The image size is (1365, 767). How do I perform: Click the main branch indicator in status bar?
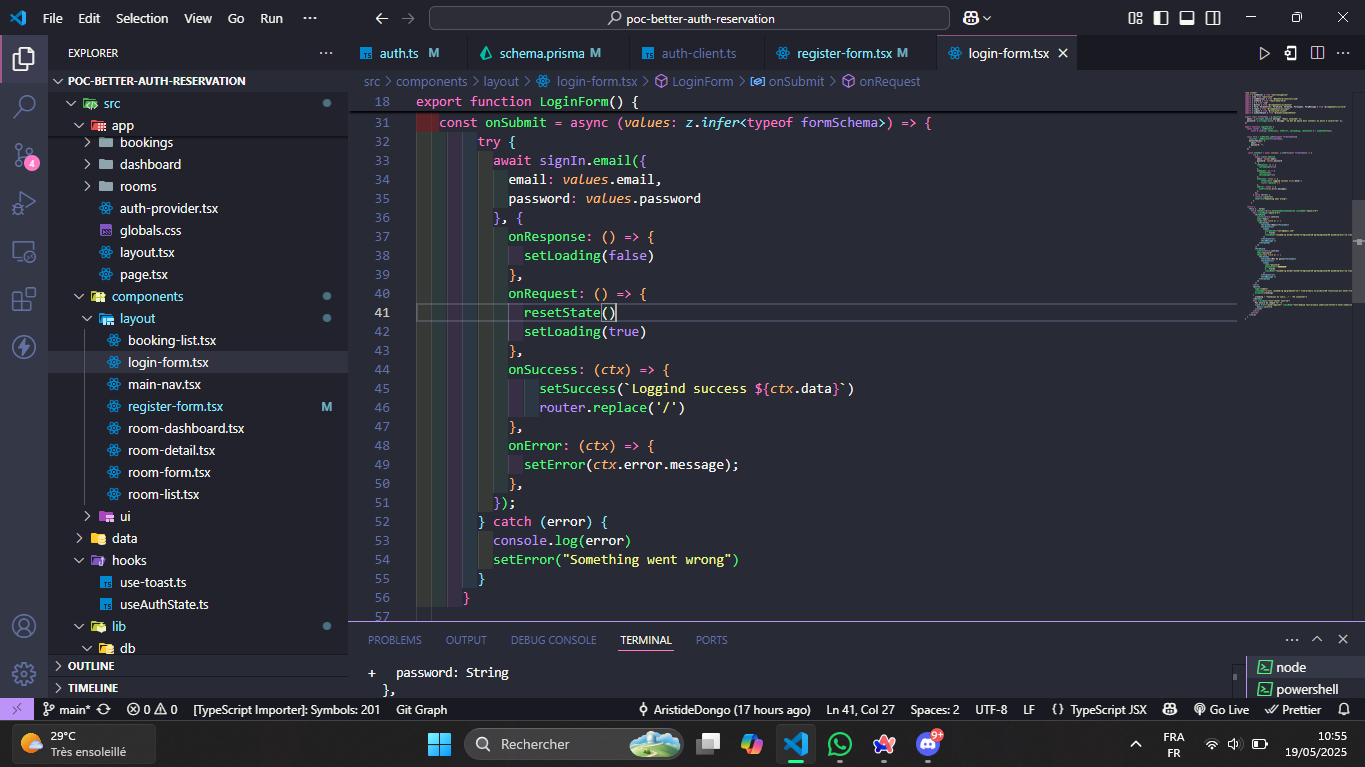(68, 710)
